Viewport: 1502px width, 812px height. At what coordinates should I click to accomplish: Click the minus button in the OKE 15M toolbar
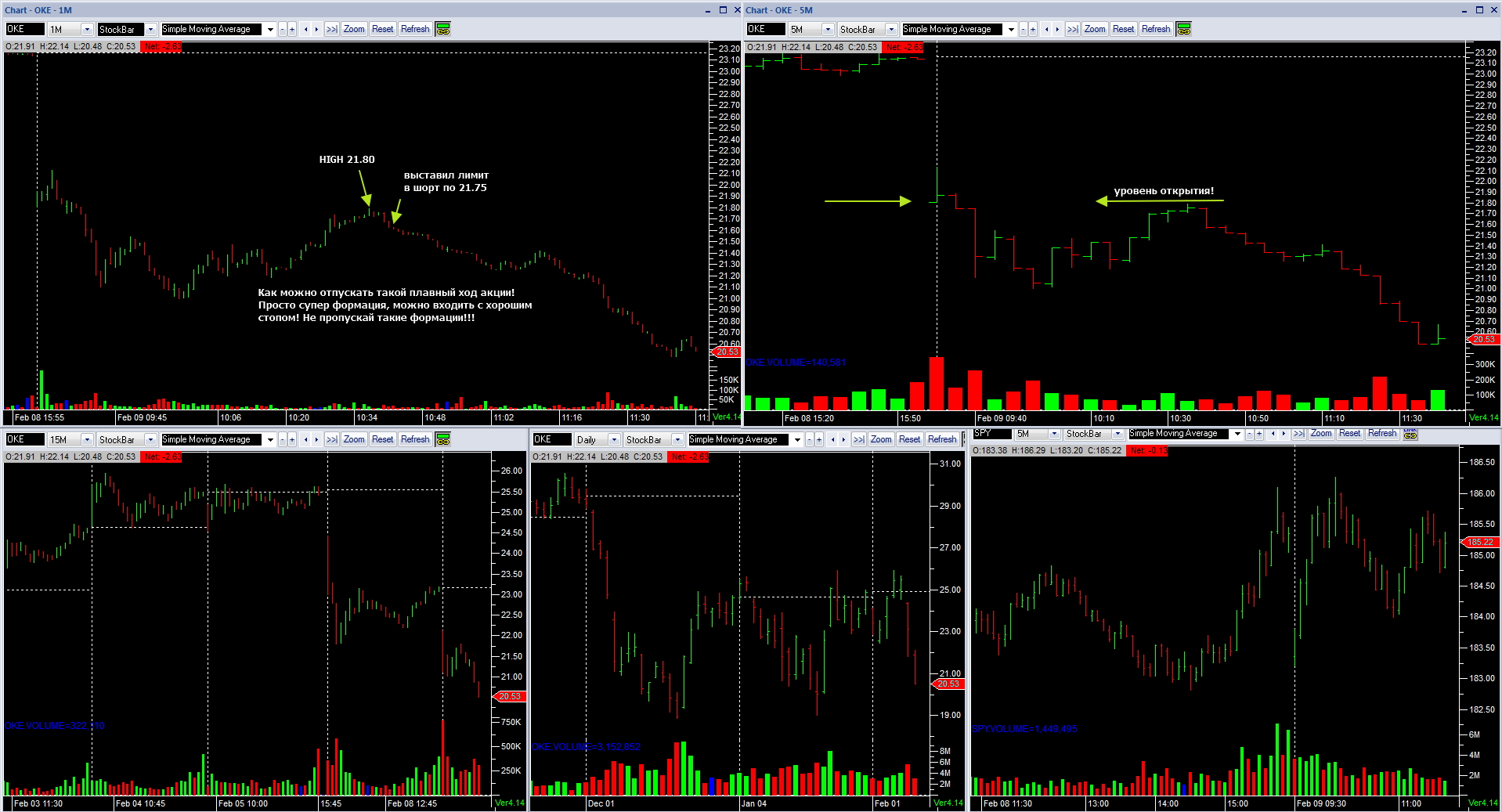tap(283, 439)
